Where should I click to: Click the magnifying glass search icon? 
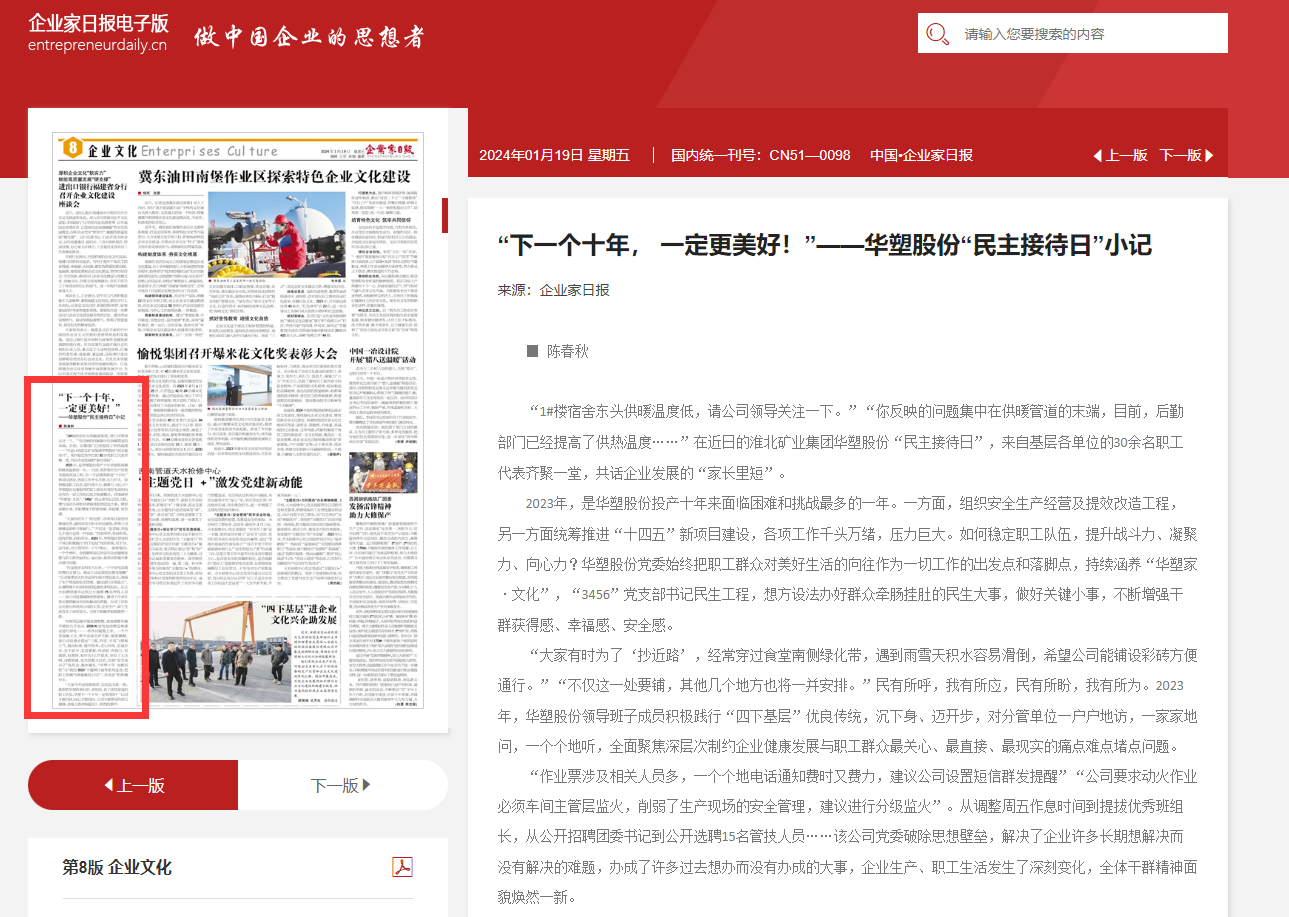tap(937, 34)
